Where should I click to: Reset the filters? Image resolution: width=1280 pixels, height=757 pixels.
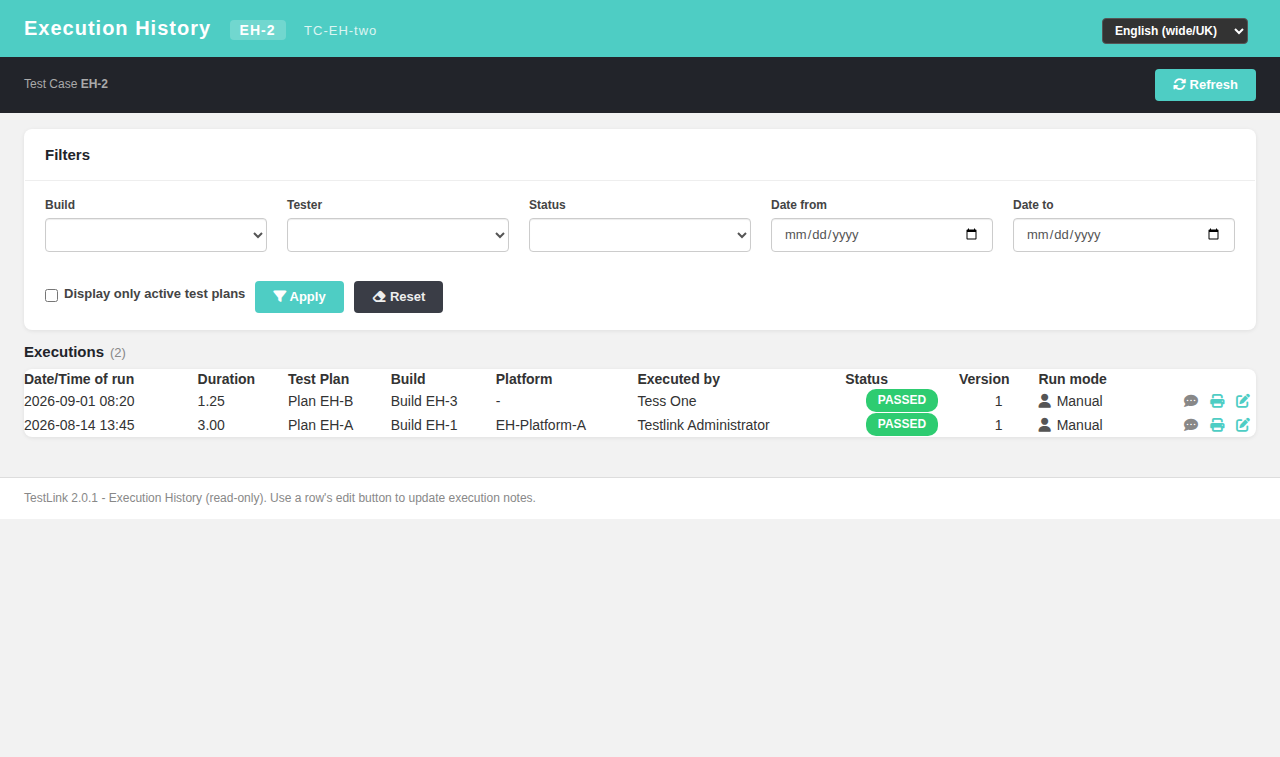click(x=398, y=297)
